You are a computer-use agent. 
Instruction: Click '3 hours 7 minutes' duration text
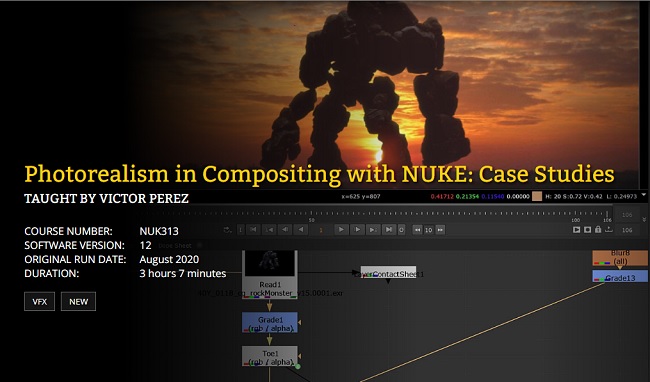[x=183, y=273]
